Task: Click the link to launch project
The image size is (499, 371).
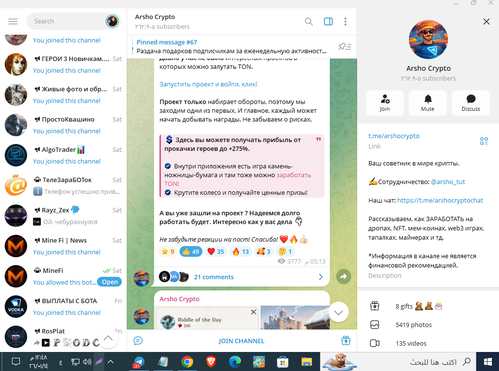Action: pyautogui.click(x=208, y=84)
